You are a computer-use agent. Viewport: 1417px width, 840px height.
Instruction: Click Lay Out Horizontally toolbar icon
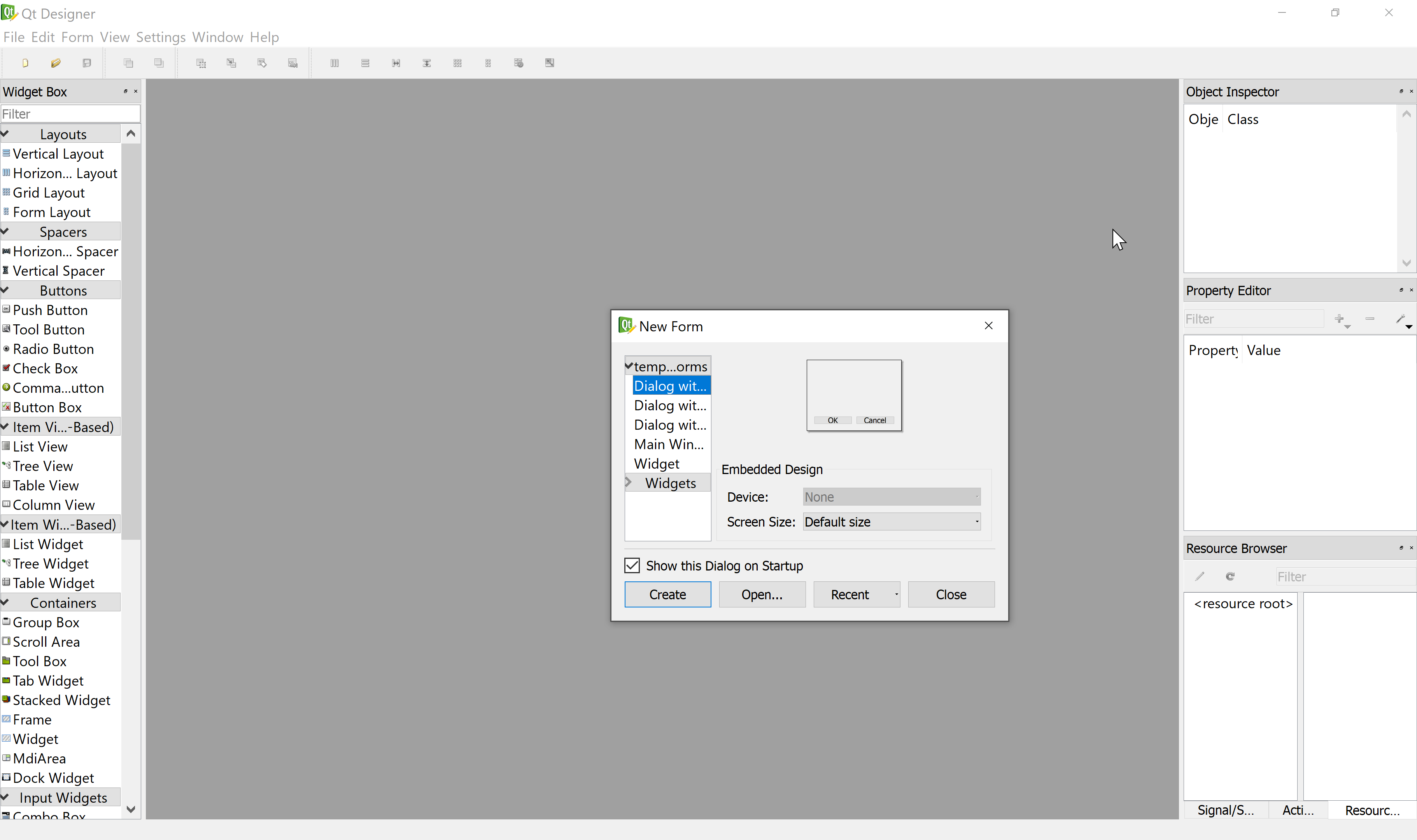coord(335,63)
